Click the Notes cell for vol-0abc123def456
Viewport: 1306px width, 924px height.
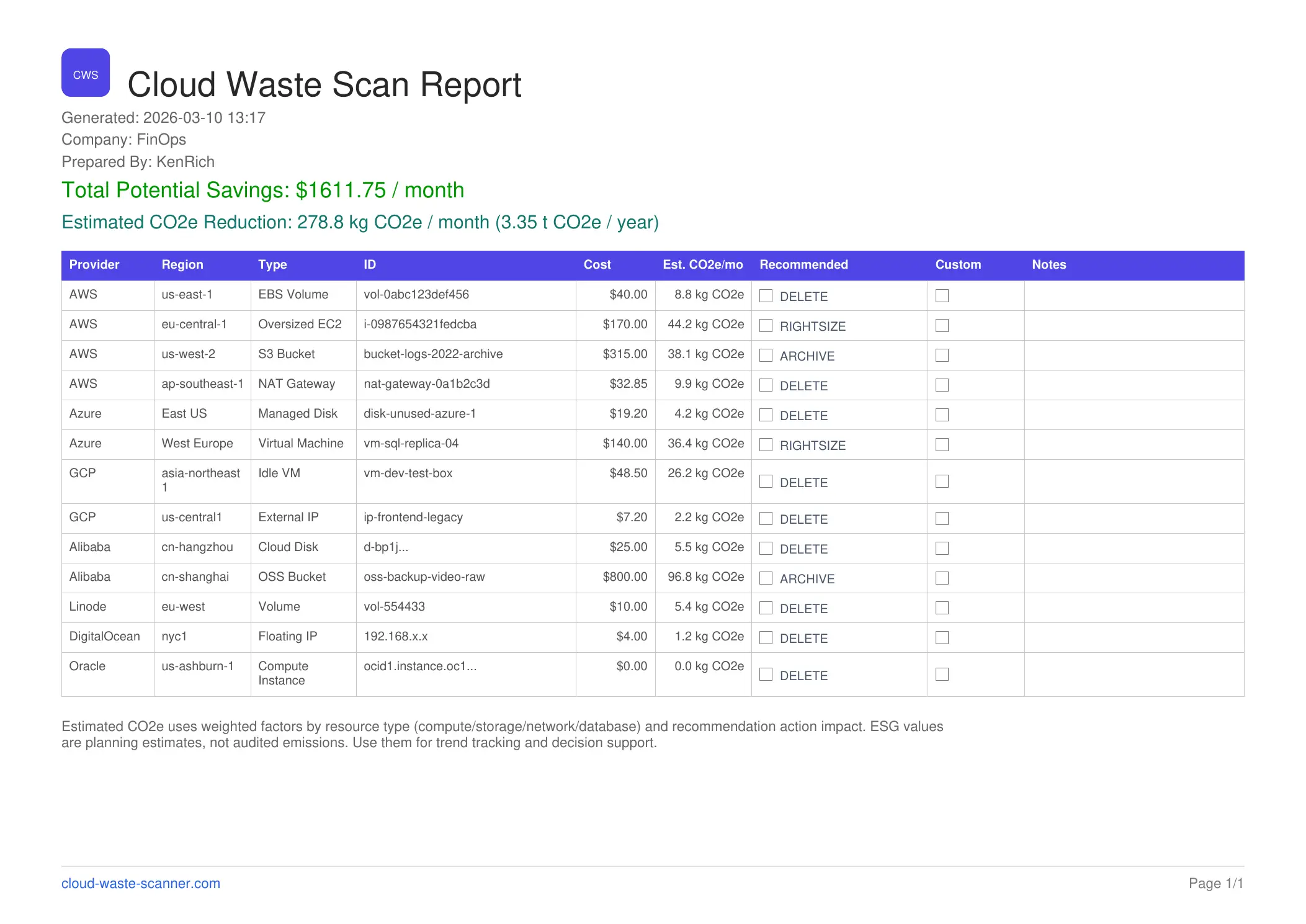coord(1134,295)
